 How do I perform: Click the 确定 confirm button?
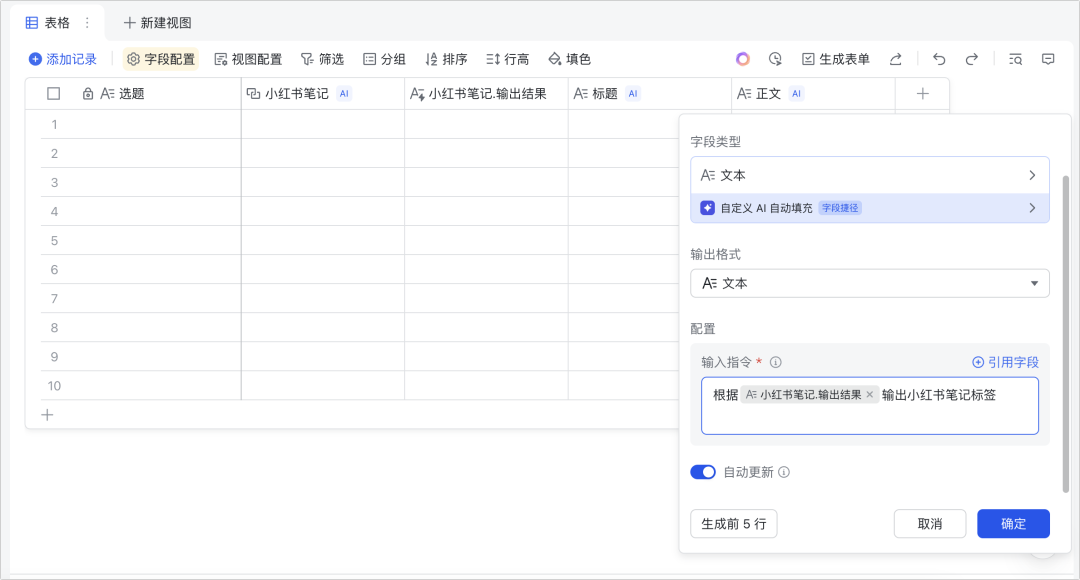(x=1013, y=524)
